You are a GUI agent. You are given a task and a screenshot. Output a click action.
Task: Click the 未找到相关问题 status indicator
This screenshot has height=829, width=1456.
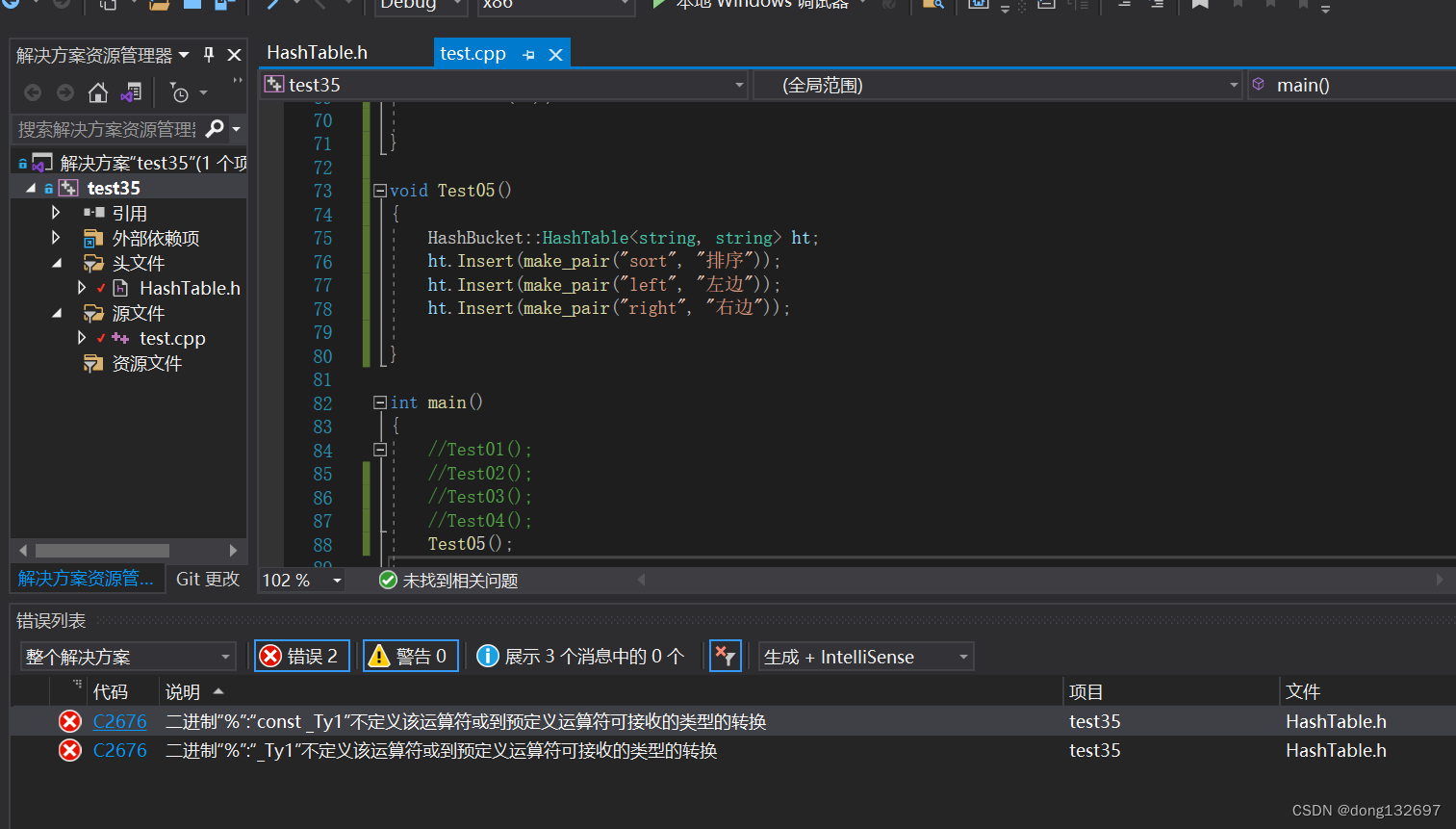(448, 581)
